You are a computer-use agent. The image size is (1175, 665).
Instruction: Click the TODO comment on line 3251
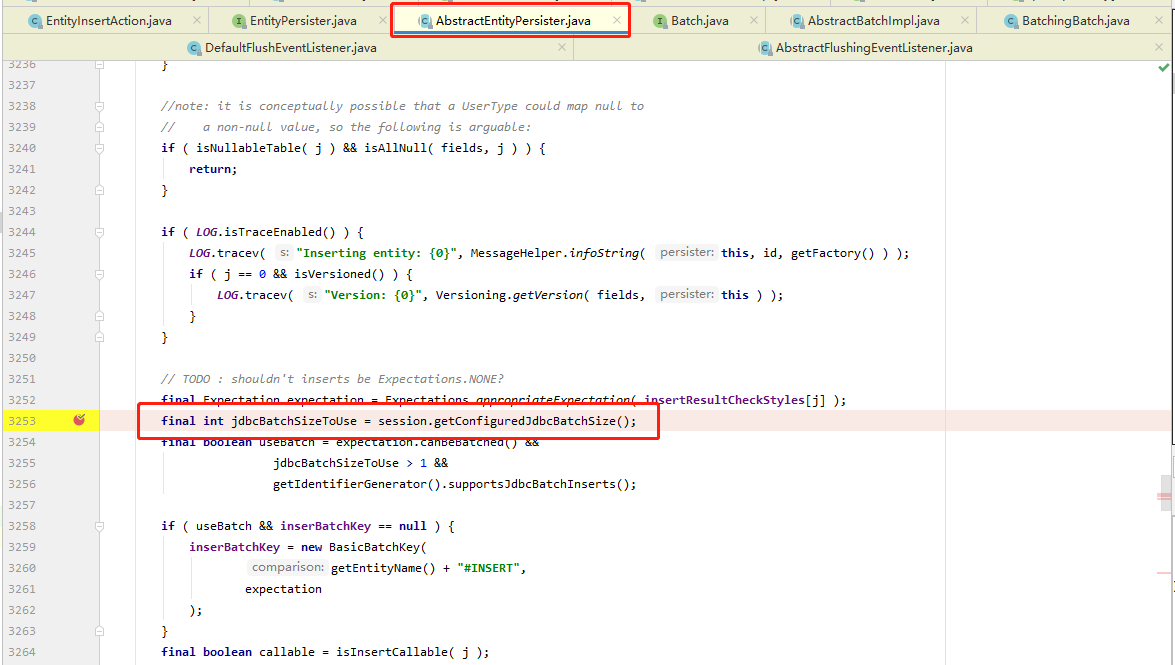point(332,379)
